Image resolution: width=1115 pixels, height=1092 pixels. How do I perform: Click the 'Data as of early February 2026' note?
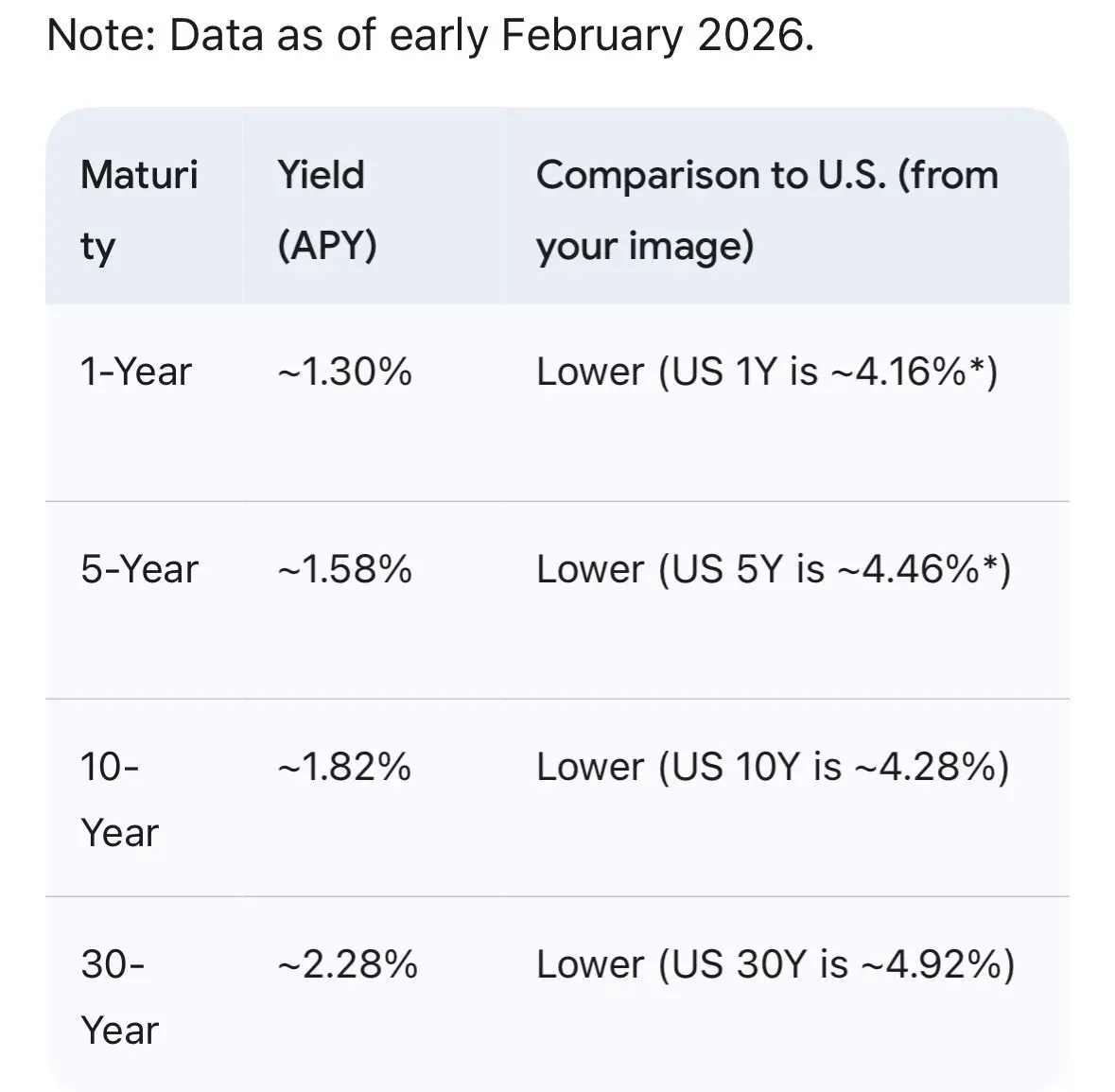430,36
